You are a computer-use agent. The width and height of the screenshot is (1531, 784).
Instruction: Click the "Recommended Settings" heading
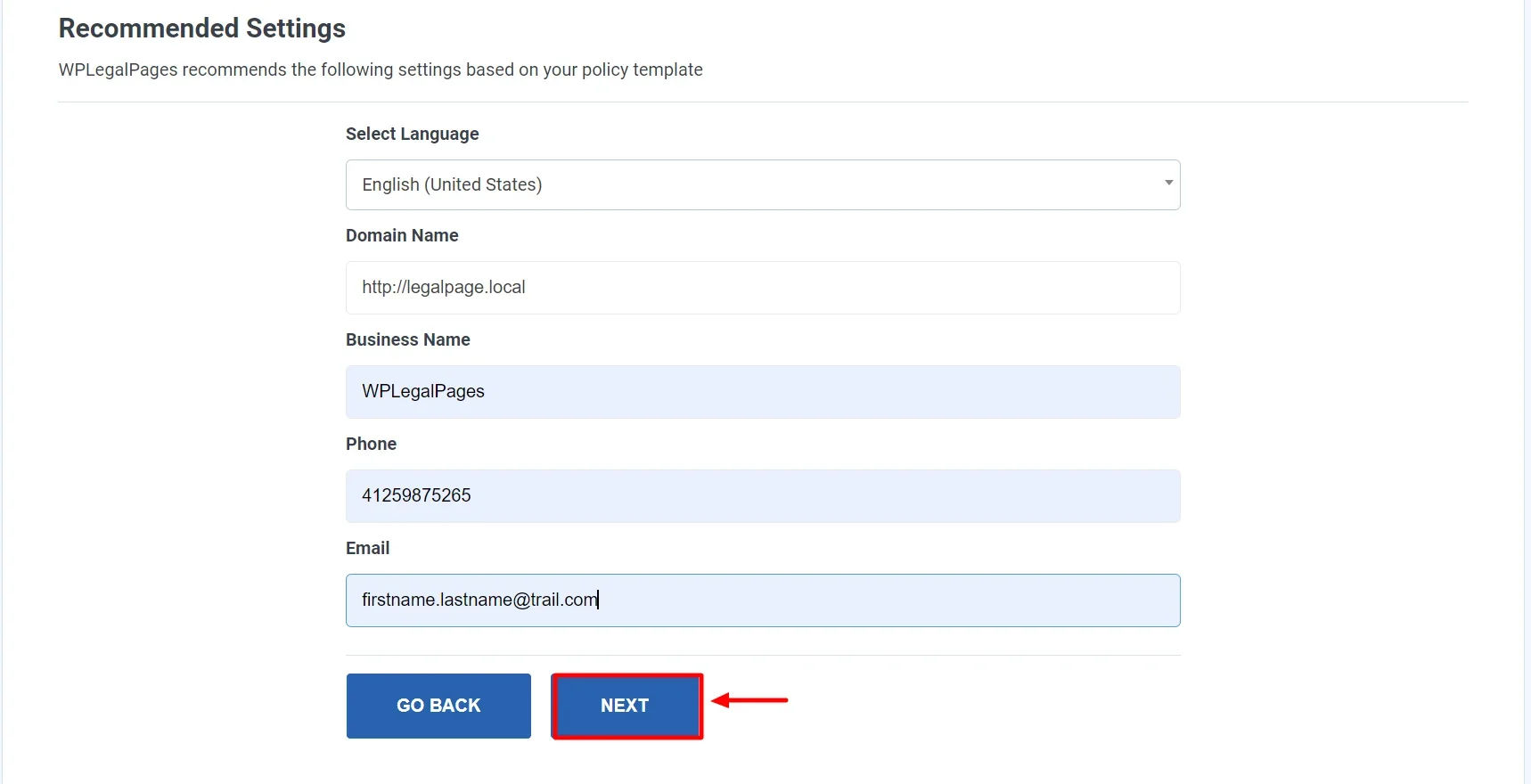(x=202, y=29)
